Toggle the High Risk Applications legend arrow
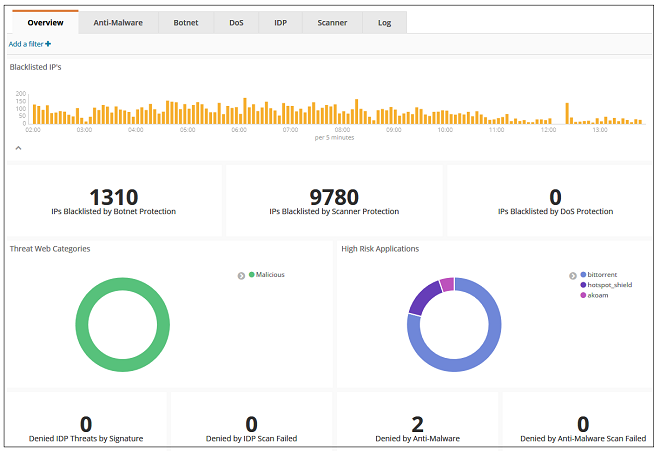This screenshot has height=451, width=660. tap(573, 274)
